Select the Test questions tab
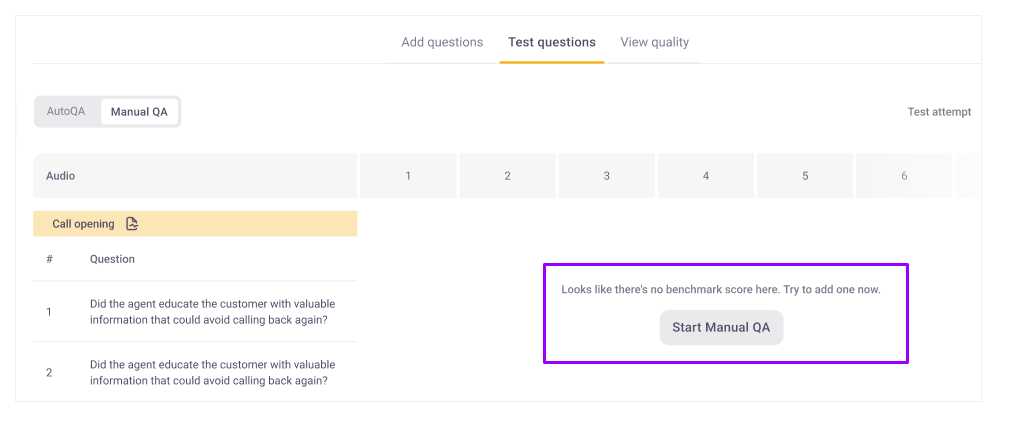The width and height of the screenshot is (1020, 432). click(x=552, y=42)
